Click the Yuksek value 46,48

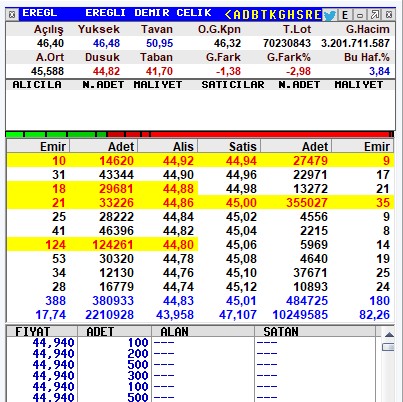point(106,43)
